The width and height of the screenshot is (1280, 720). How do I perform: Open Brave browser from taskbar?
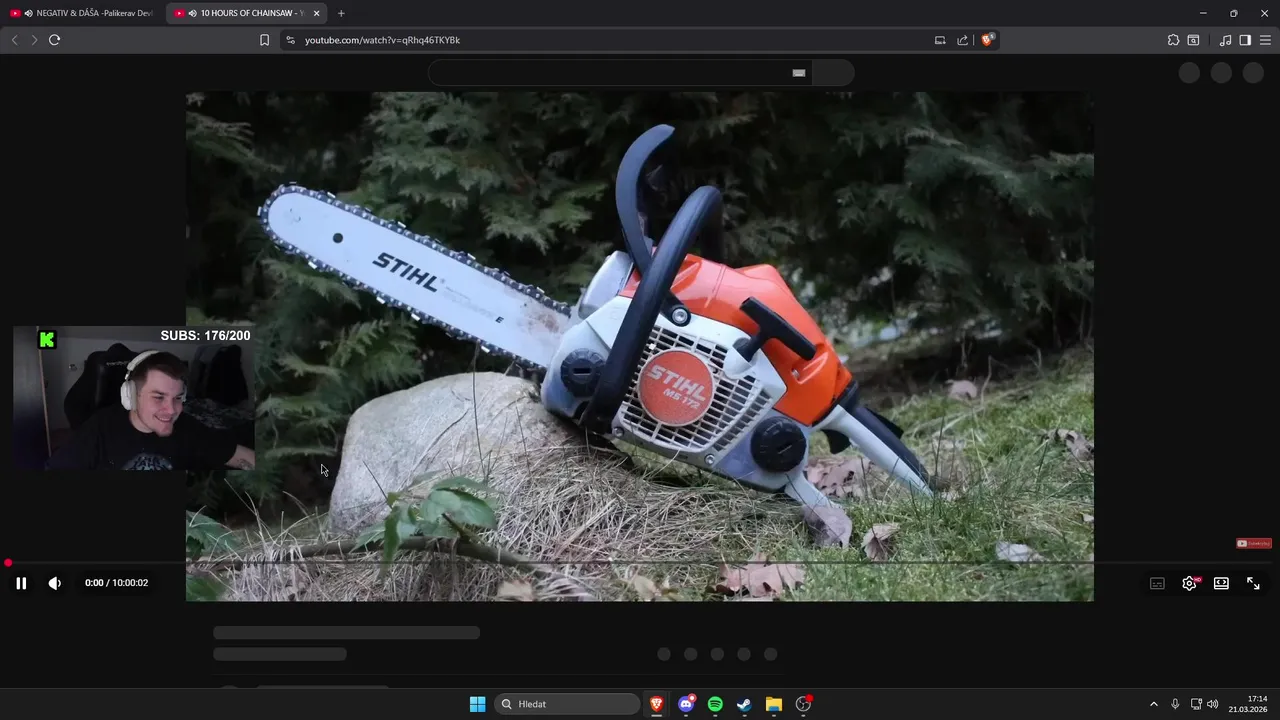coord(657,704)
